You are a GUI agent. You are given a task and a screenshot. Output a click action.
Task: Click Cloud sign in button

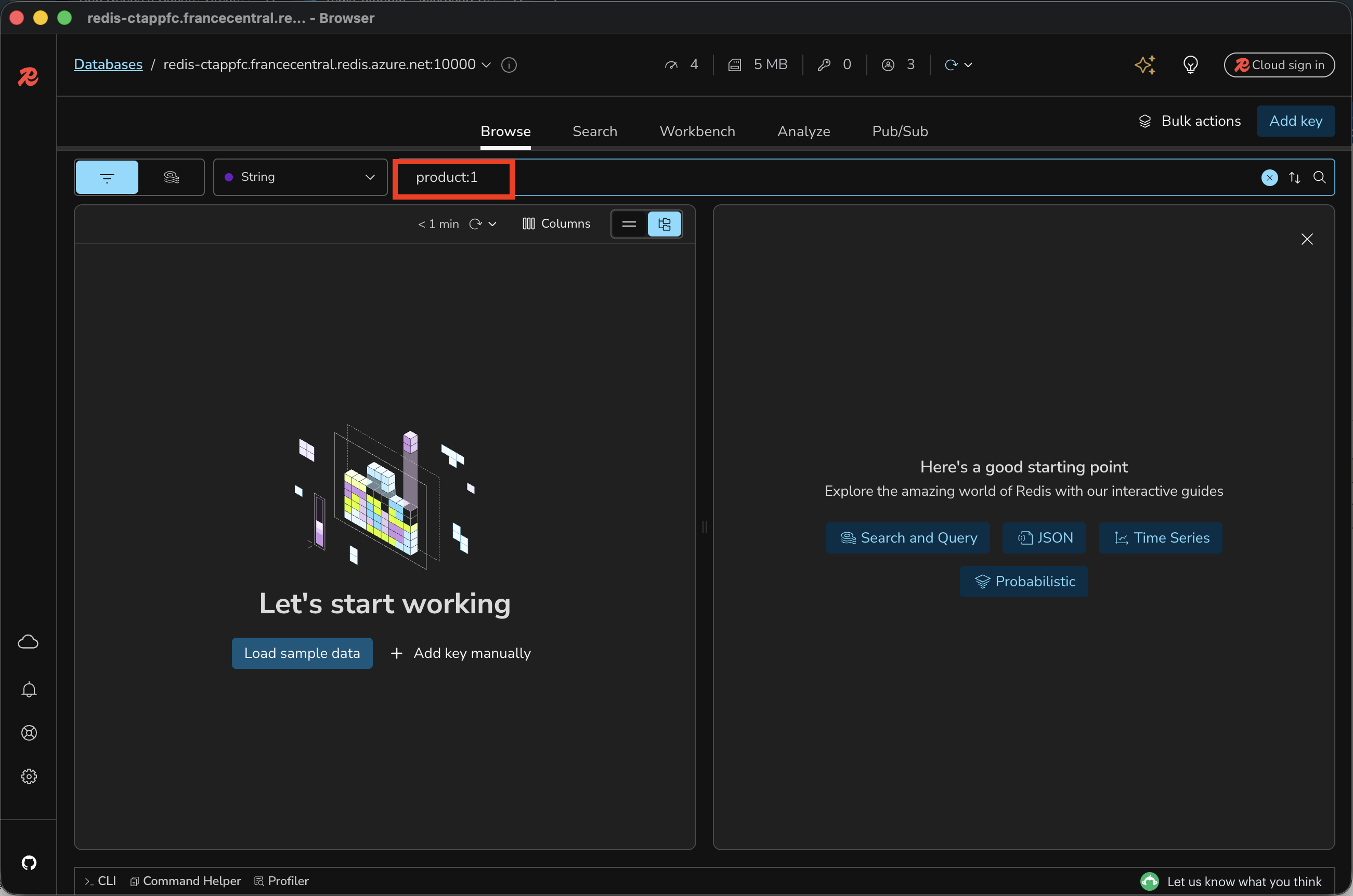pyautogui.click(x=1279, y=65)
